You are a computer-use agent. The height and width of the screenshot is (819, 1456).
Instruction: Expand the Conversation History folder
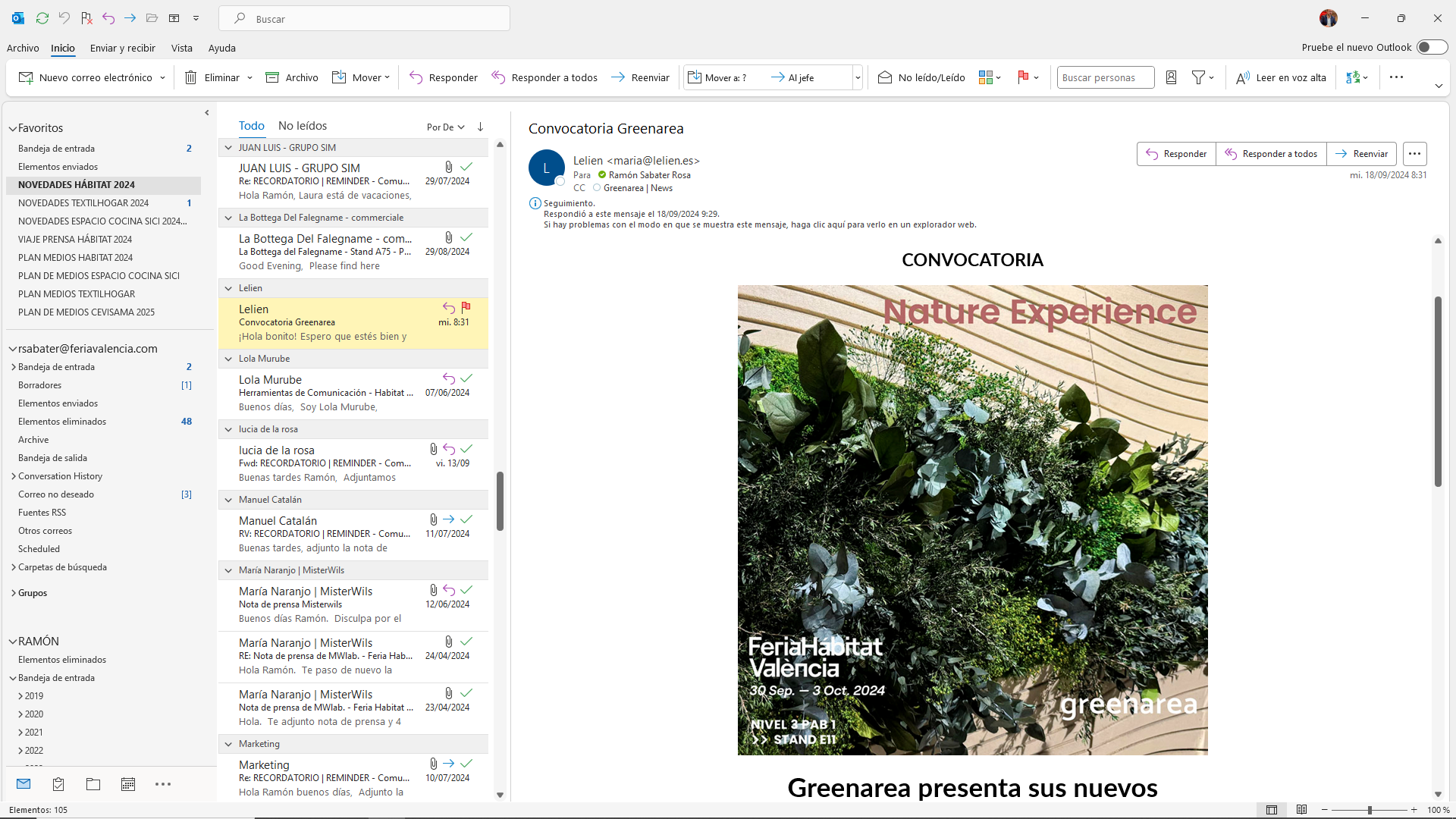[x=14, y=476]
